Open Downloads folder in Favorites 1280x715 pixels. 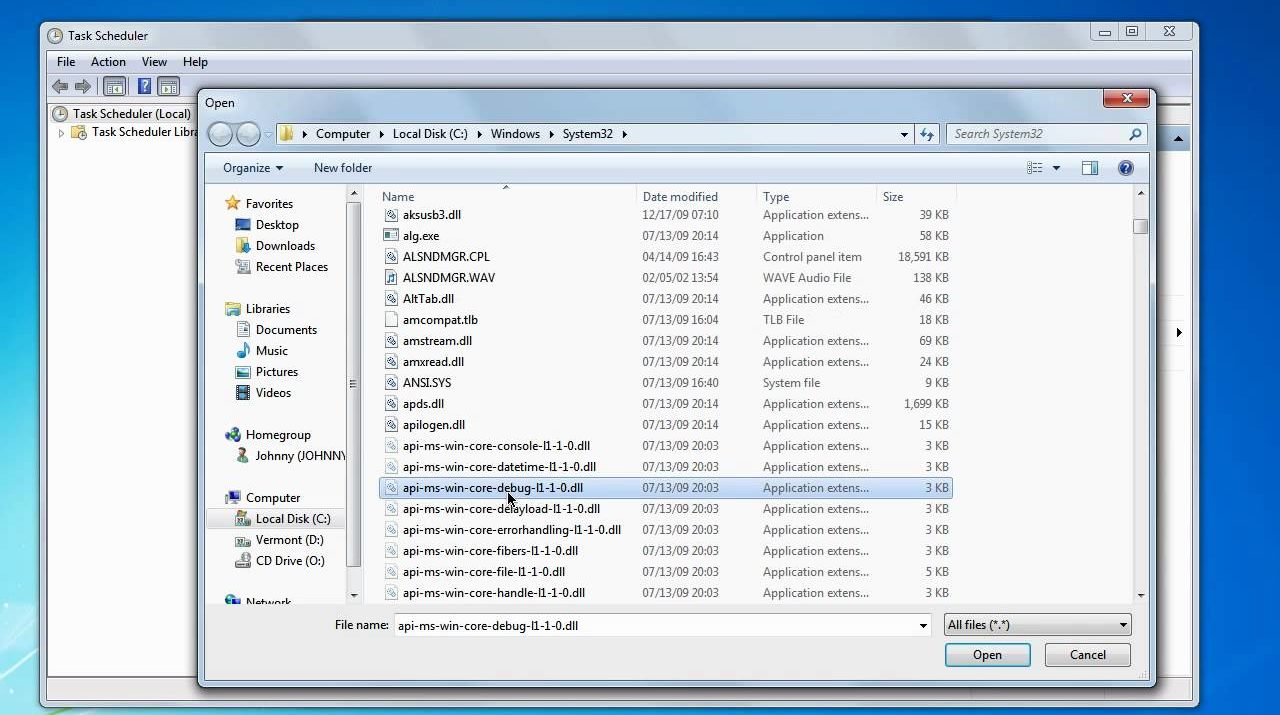click(285, 246)
